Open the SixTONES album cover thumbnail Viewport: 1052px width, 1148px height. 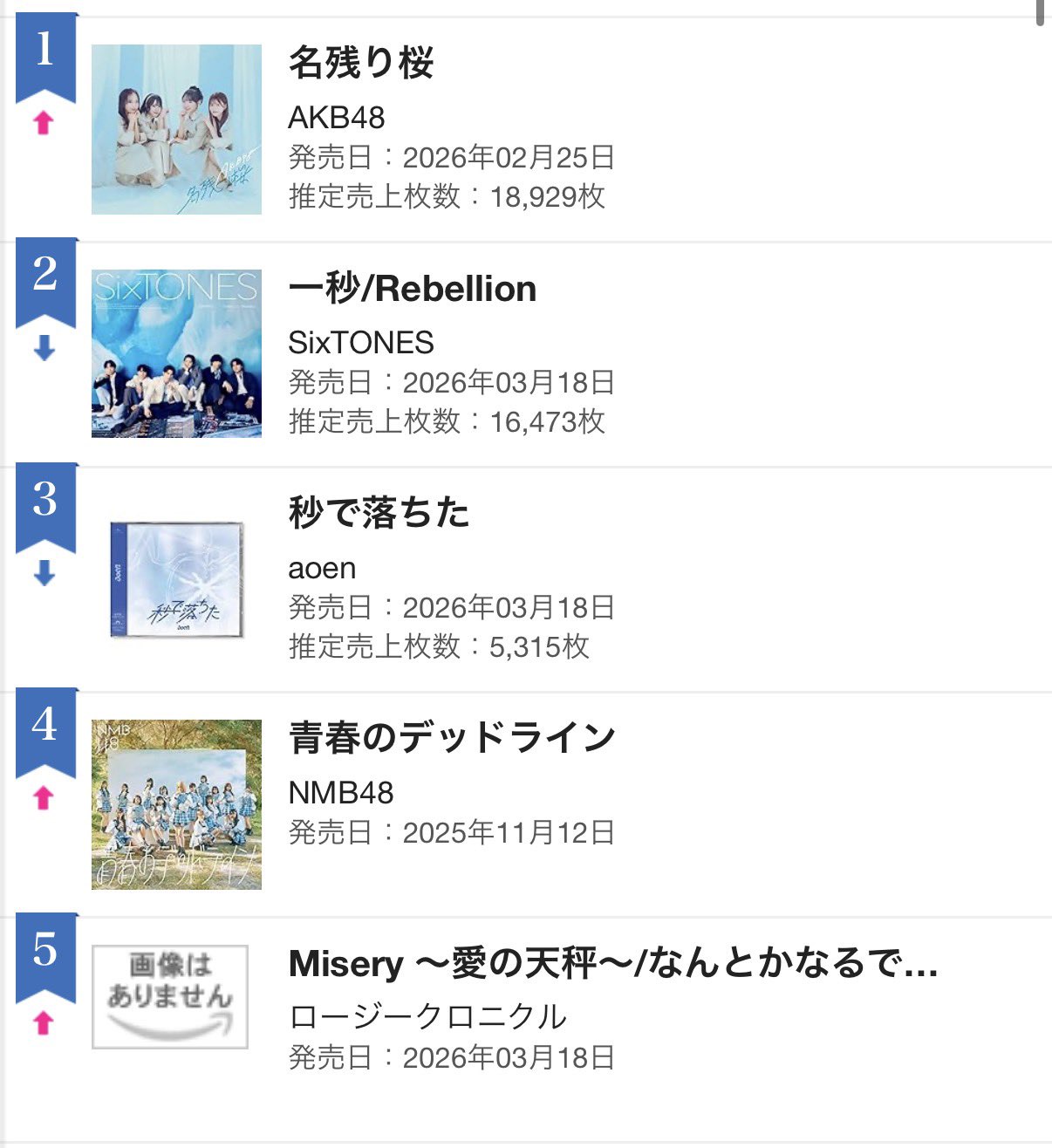click(176, 353)
